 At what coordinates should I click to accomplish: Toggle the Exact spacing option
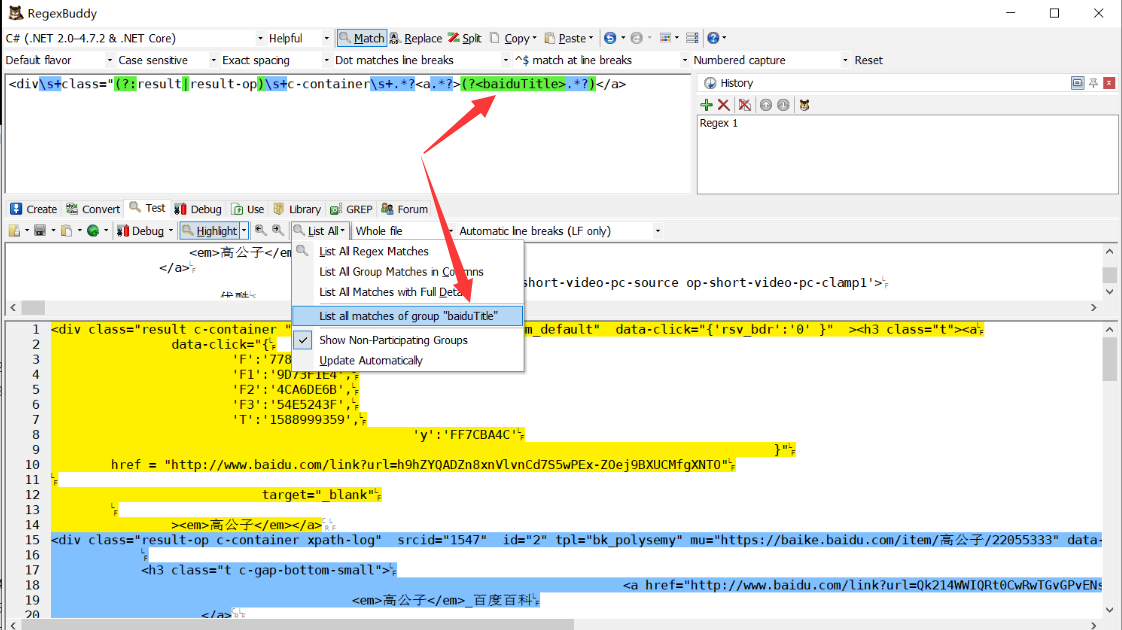[275, 60]
